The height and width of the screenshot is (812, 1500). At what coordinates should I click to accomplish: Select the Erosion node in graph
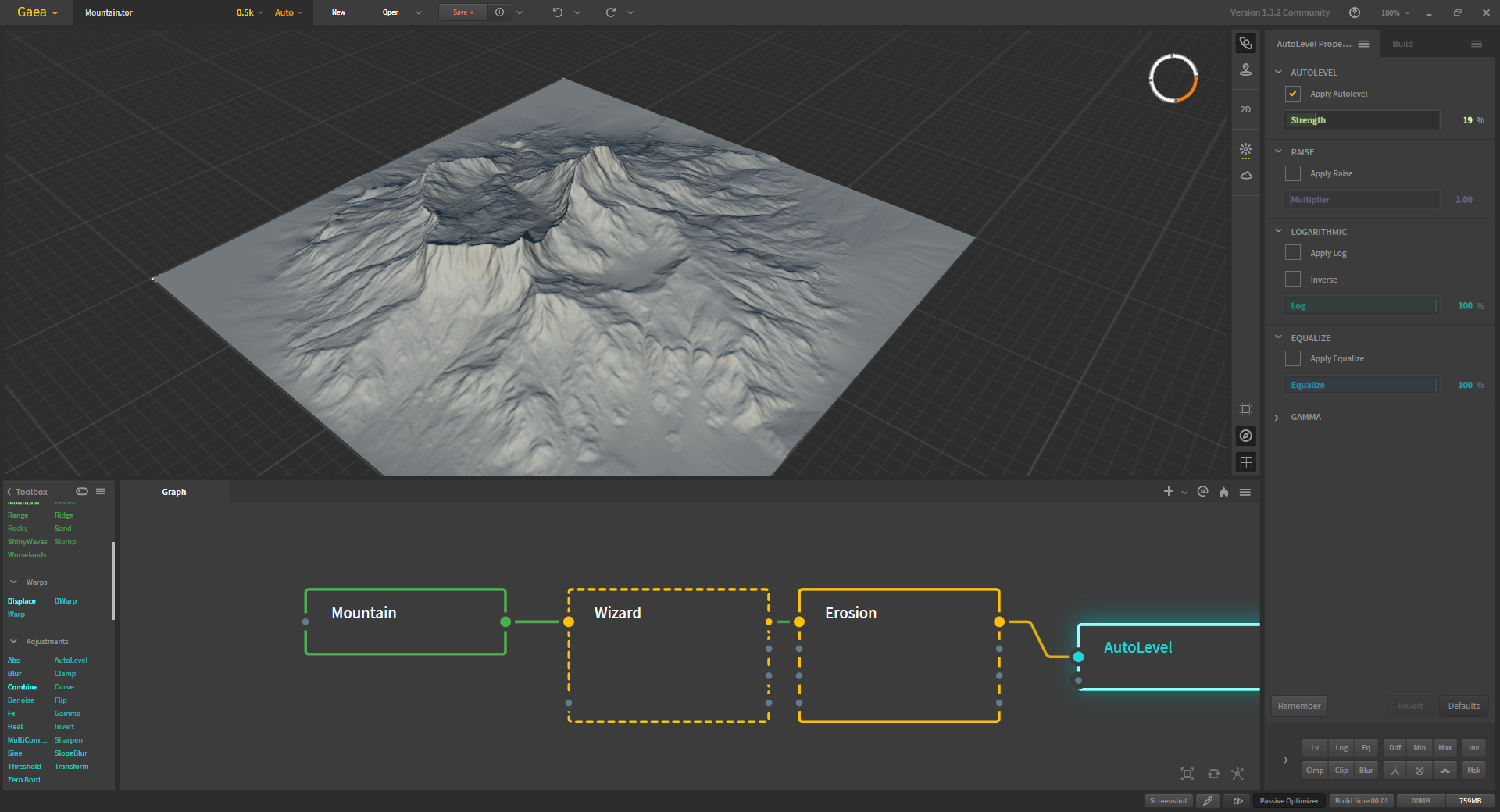pos(898,656)
